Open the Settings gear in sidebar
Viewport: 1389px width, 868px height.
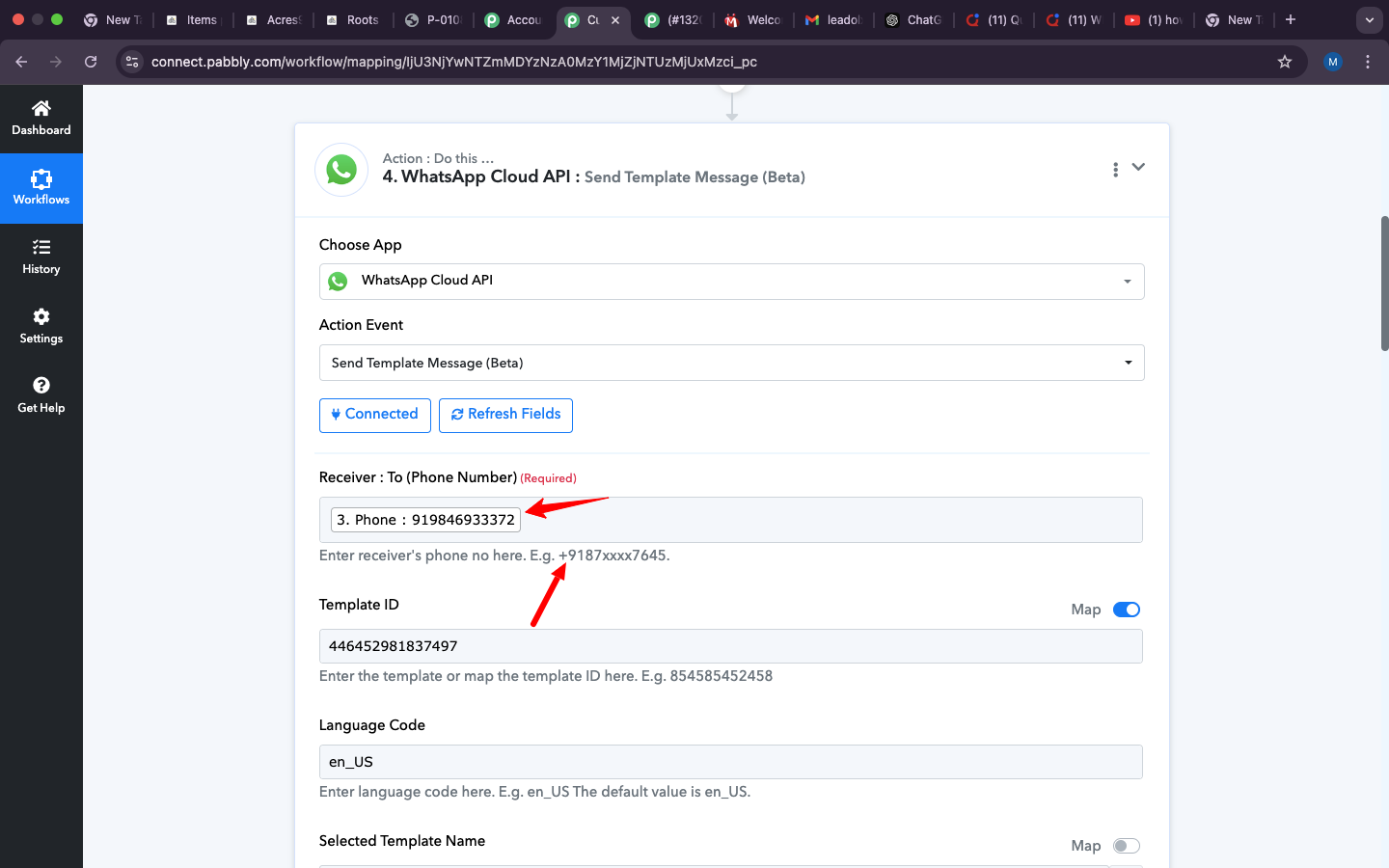(x=41, y=316)
